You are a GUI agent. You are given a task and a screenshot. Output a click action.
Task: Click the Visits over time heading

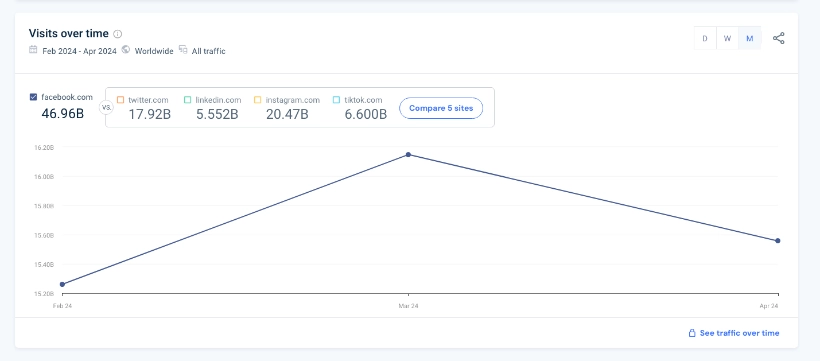click(69, 33)
